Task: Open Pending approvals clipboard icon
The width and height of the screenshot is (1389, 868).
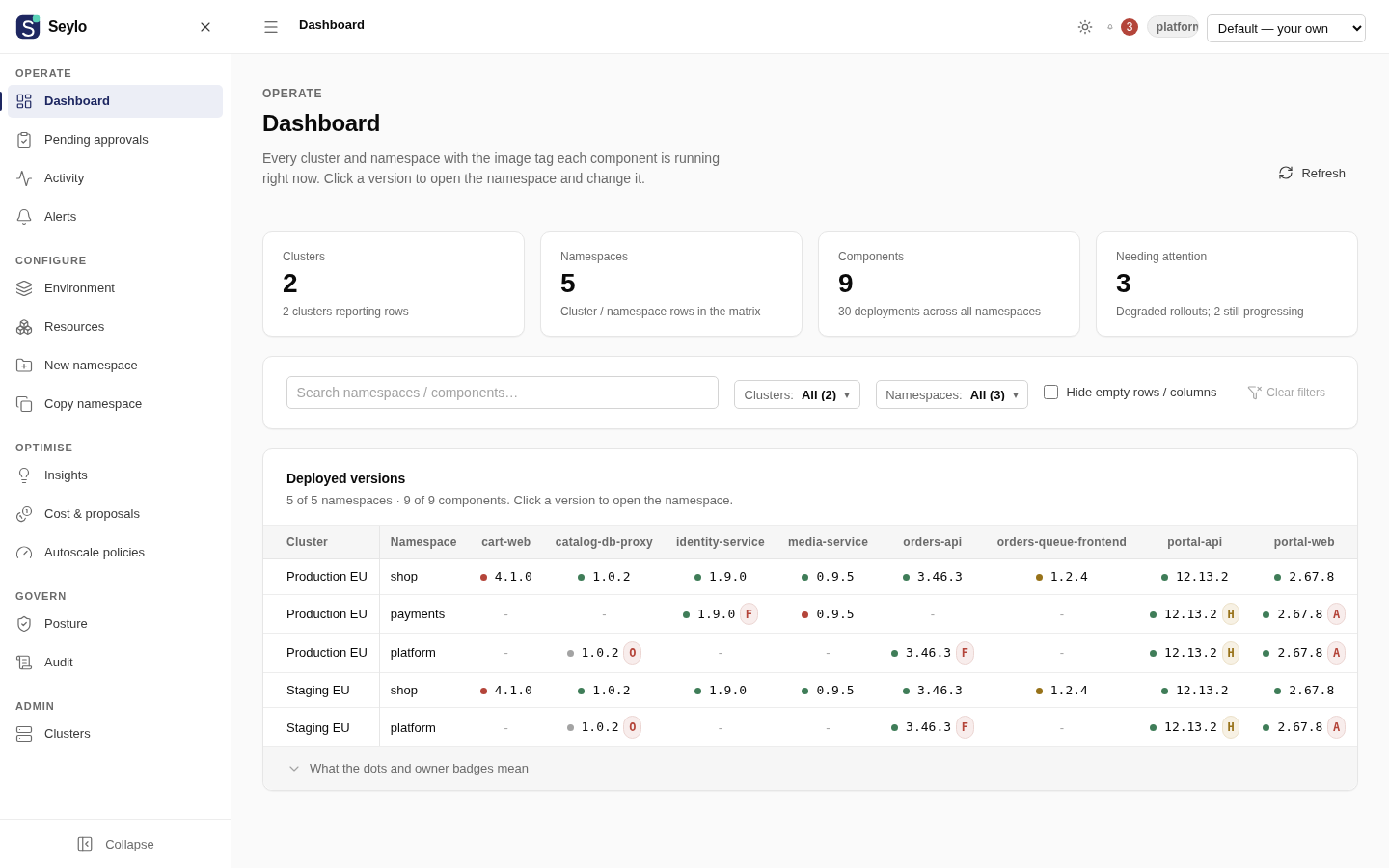Action: click(x=24, y=140)
